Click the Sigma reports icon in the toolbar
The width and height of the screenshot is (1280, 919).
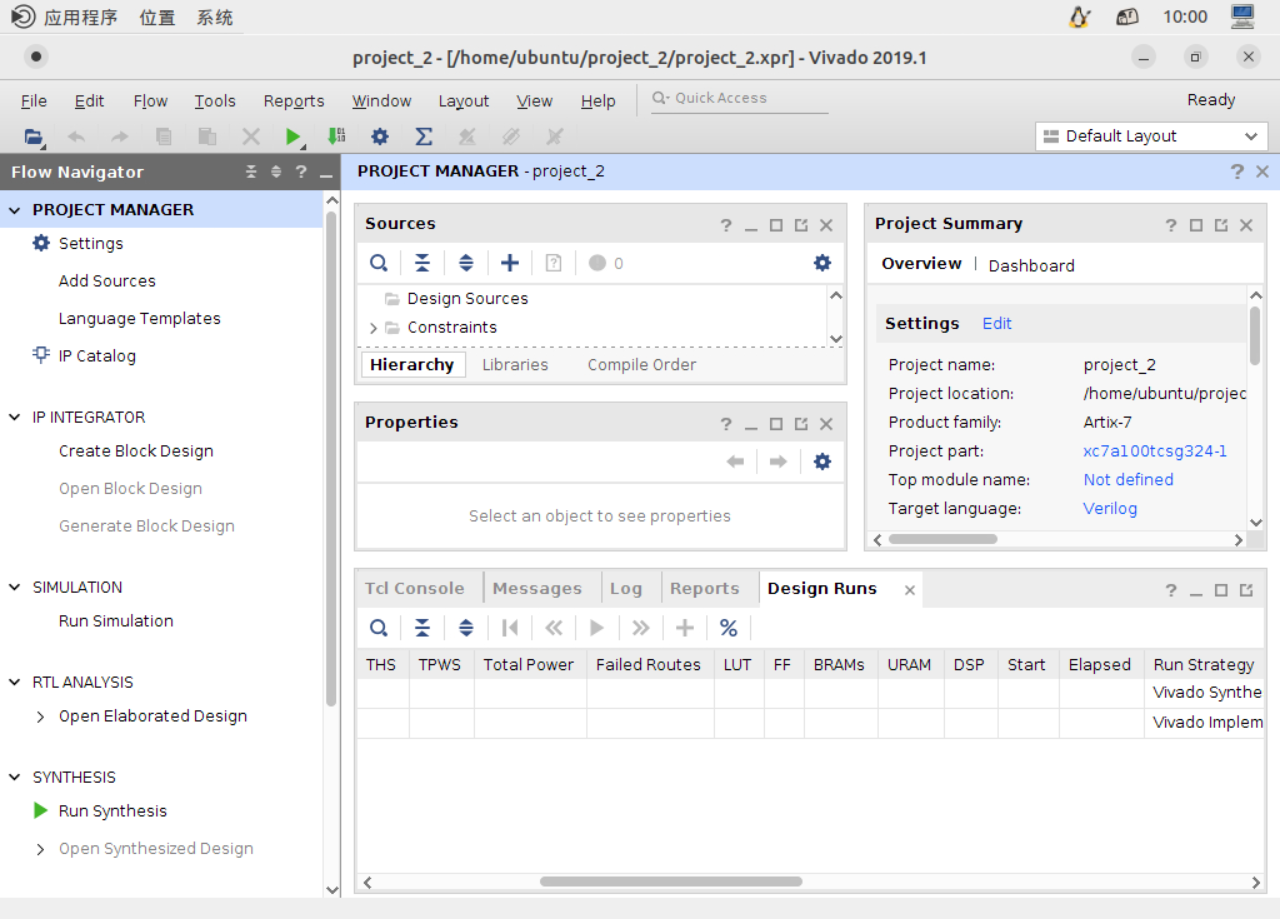tap(423, 136)
